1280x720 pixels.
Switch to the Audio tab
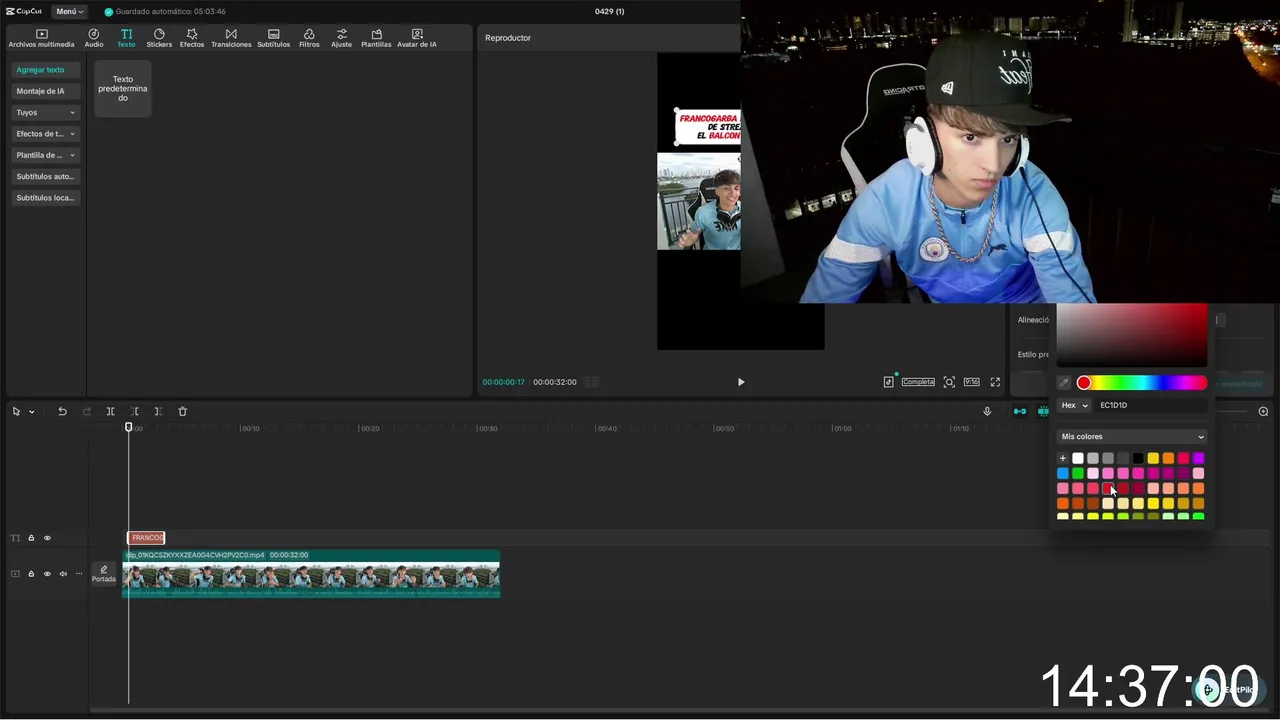click(94, 38)
